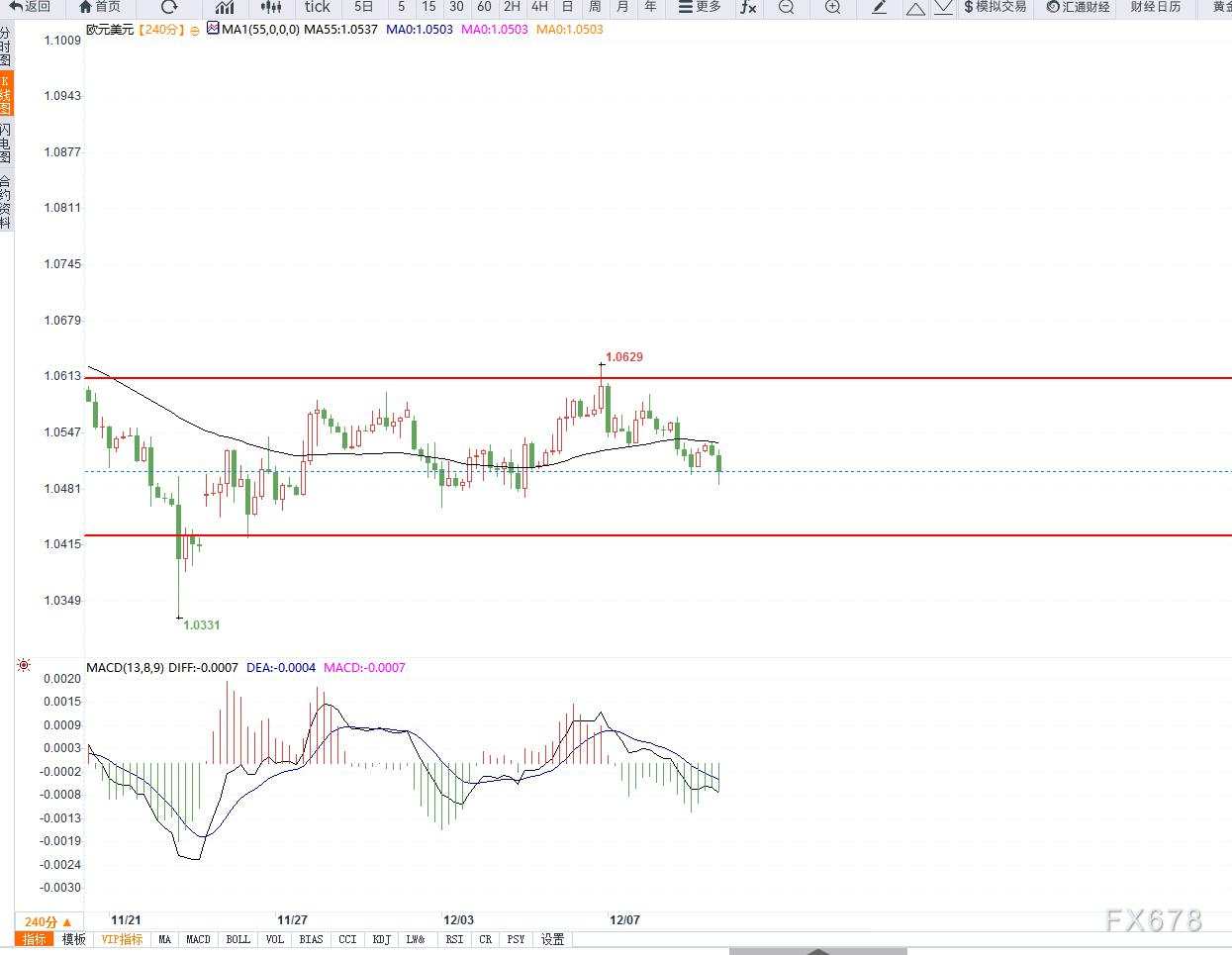
Task: Select the 5日 period
Action: pyautogui.click(x=364, y=7)
